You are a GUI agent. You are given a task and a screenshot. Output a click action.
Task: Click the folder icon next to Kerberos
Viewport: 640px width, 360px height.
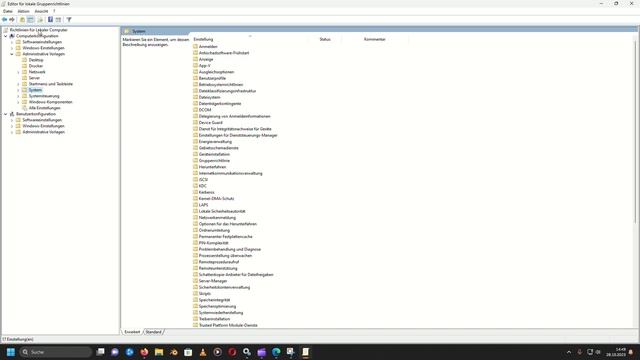[x=196, y=192]
